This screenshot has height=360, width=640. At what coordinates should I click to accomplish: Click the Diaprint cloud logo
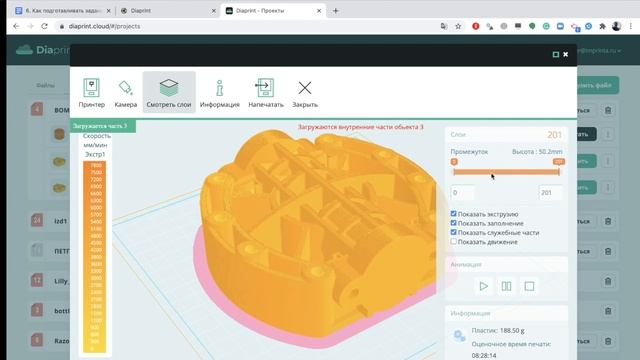coord(24,50)
